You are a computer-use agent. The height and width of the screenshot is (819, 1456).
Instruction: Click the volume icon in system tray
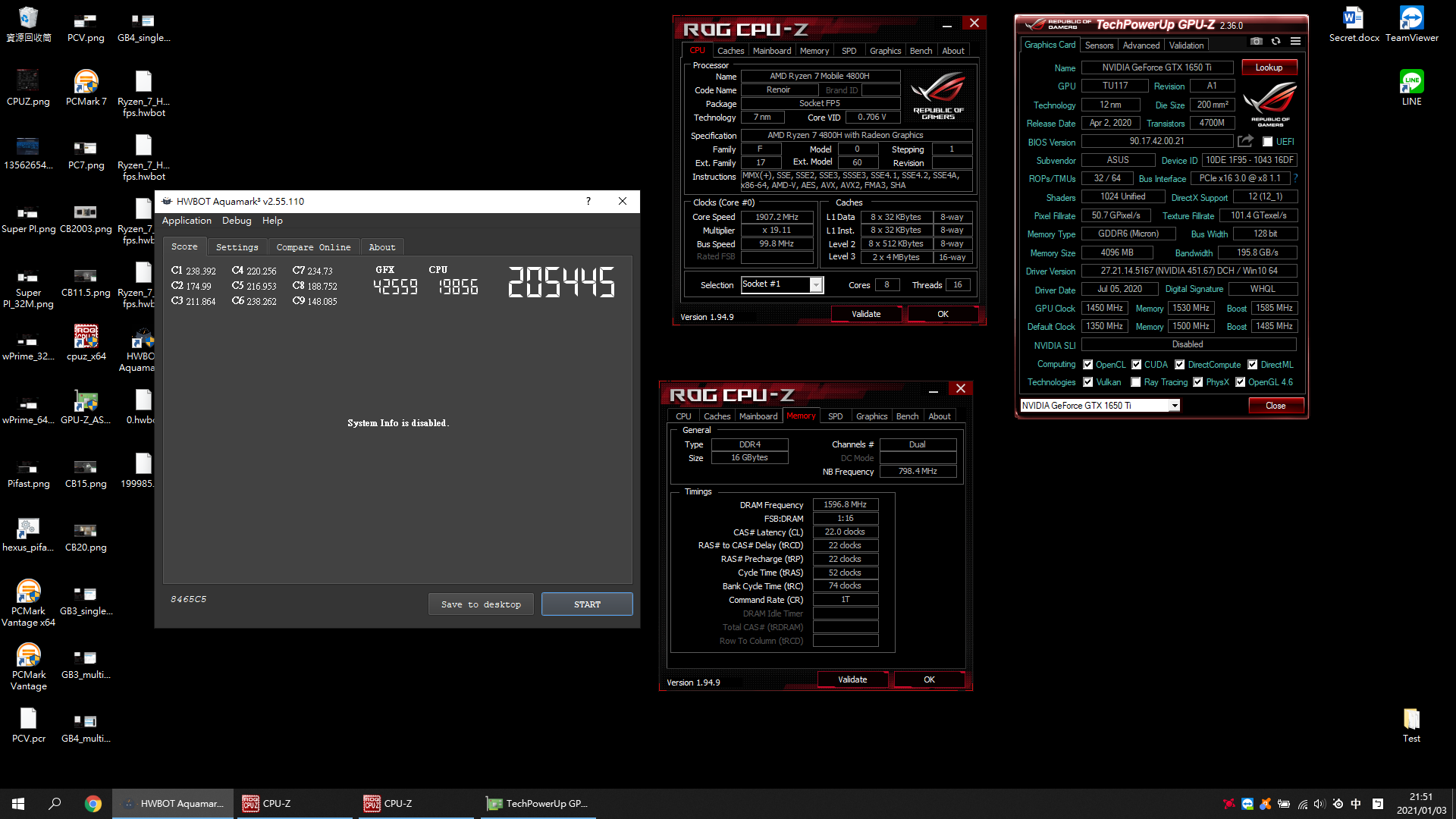tap(1319, 804)
